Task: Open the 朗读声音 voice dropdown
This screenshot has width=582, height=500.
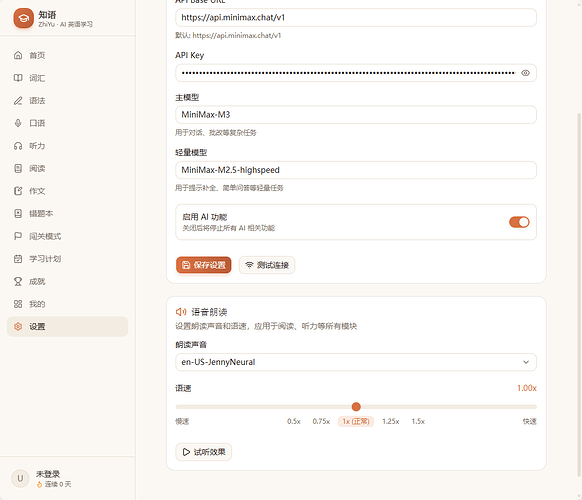Action: point(356,362)
